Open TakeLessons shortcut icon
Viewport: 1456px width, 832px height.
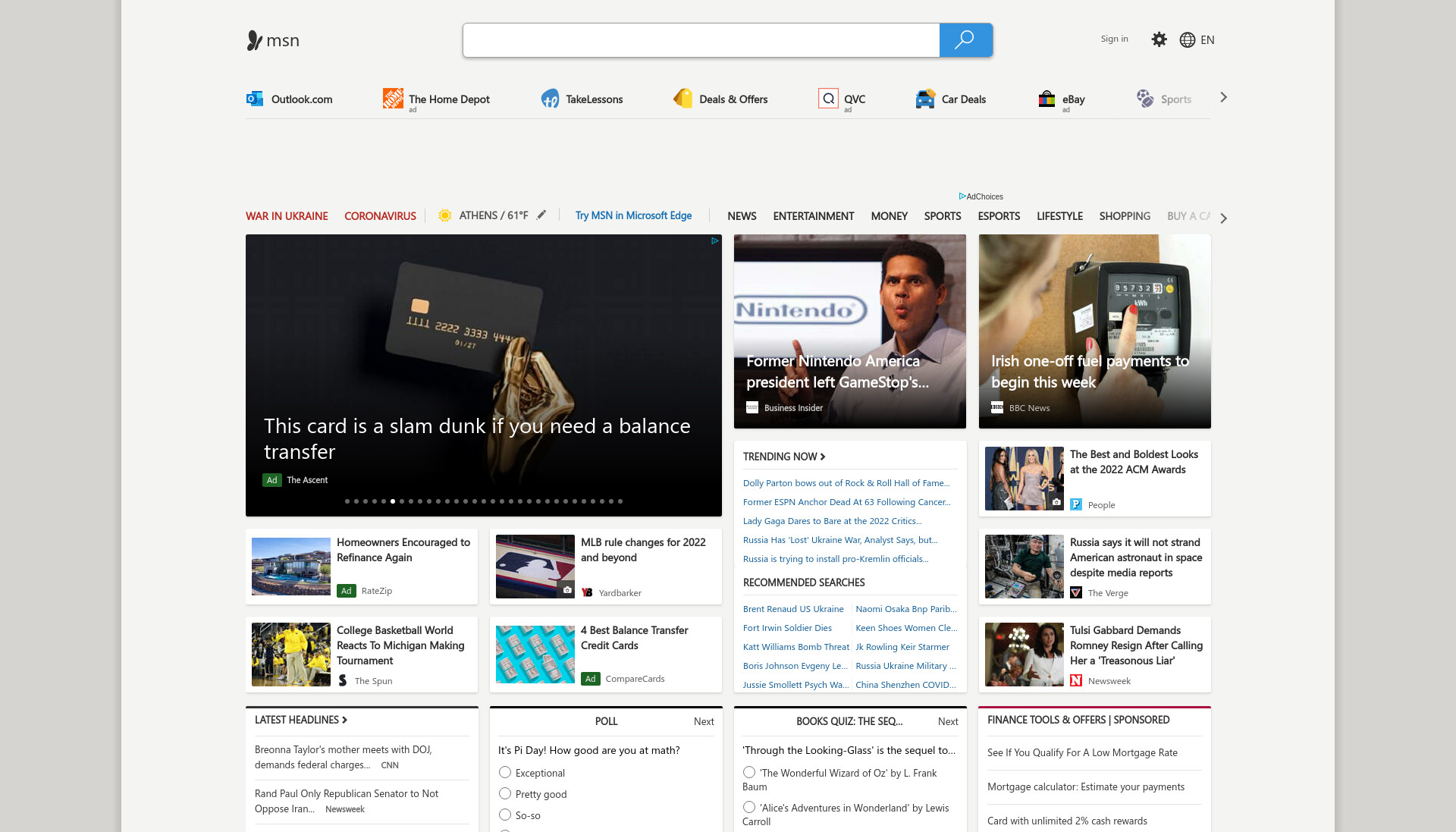tap(550, 99)
